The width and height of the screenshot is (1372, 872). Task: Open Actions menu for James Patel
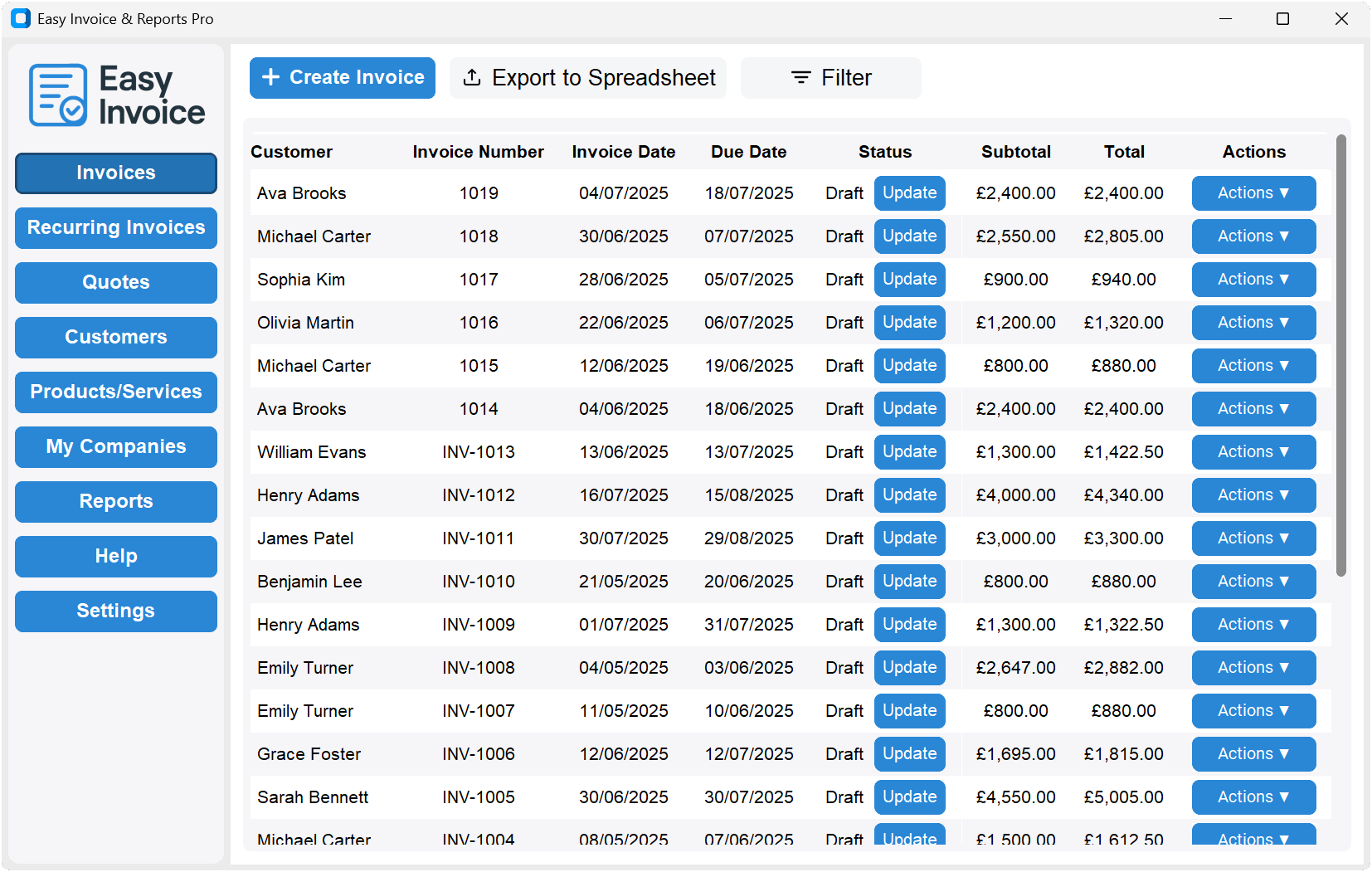pyautogui.click(x=1253, y=538)
